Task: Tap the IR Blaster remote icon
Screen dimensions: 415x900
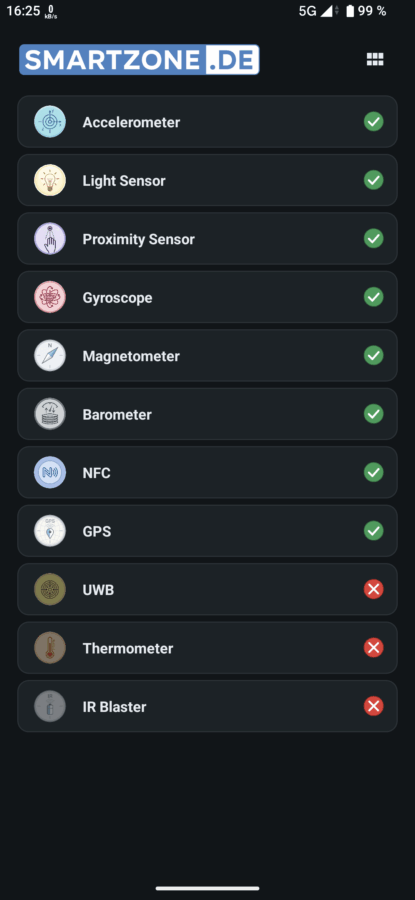Action: (x=50, y=707)
